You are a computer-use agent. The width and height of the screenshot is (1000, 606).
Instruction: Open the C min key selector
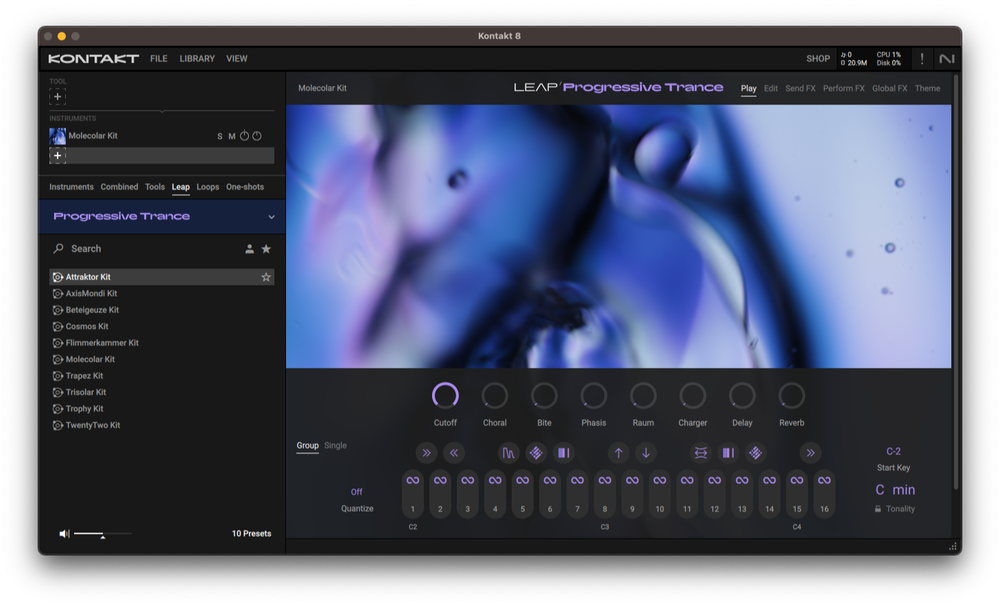[x=894, y=489]
